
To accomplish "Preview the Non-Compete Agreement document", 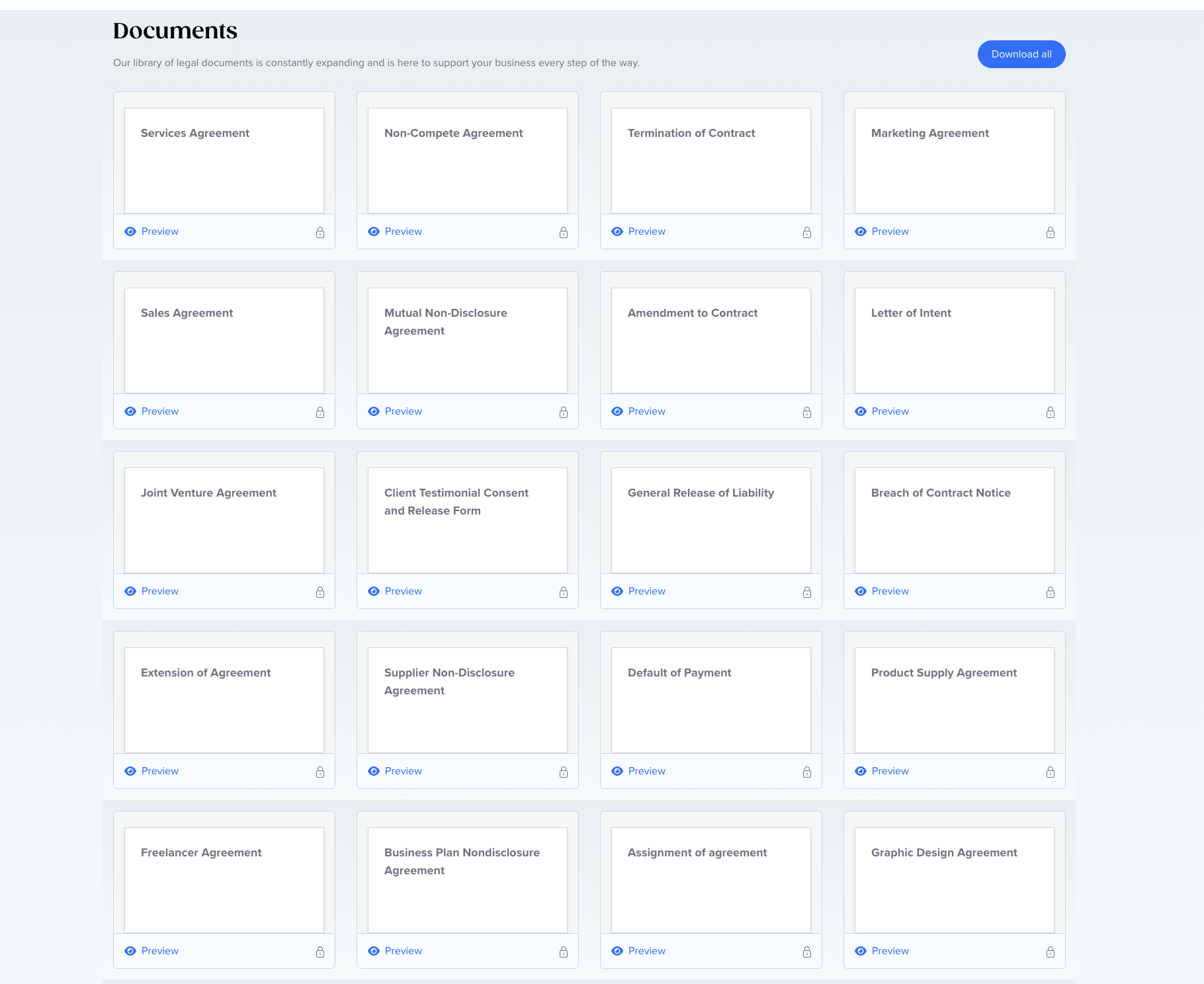I will [395, 231].
